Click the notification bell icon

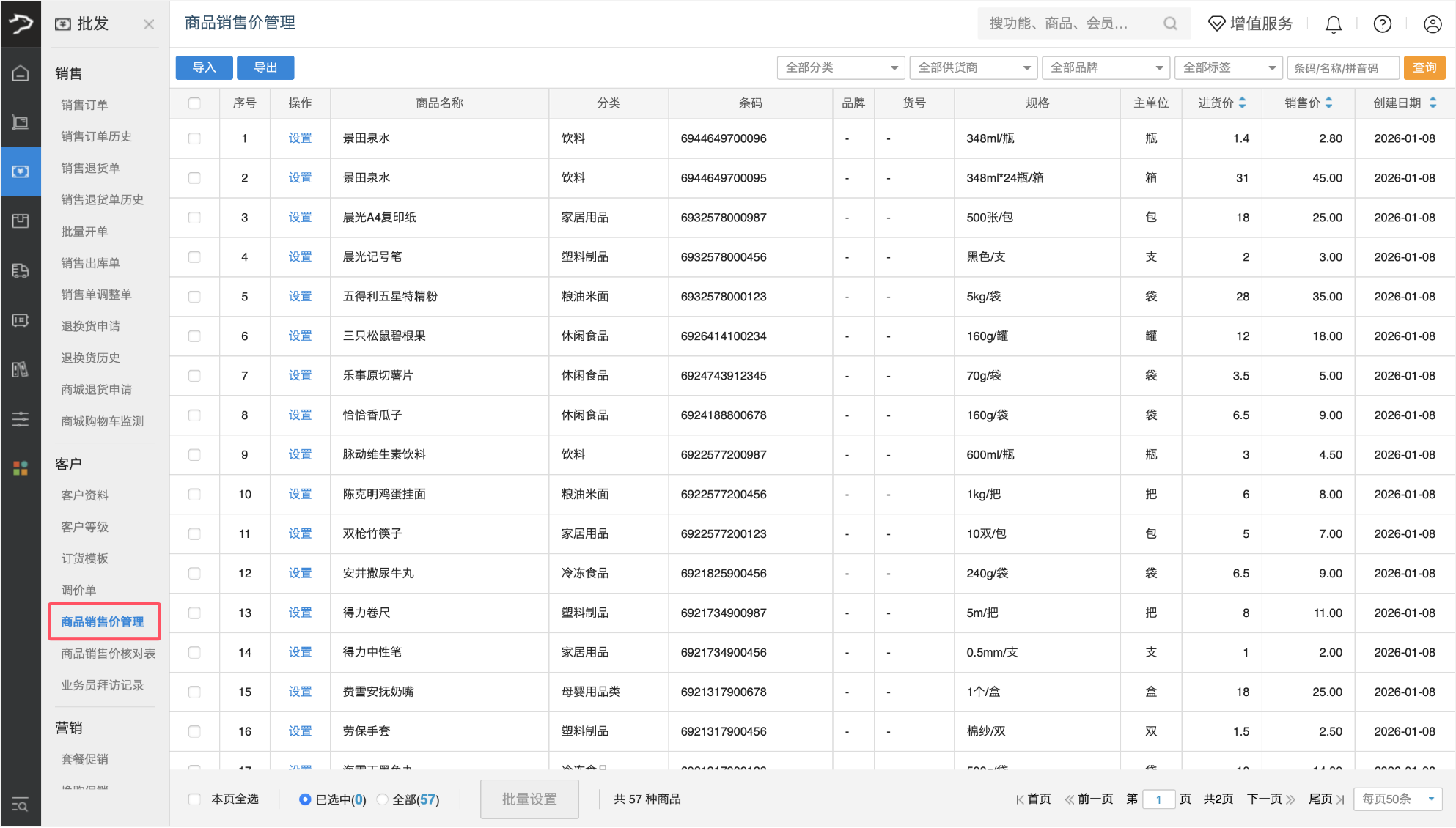[x=1333, y=23]
